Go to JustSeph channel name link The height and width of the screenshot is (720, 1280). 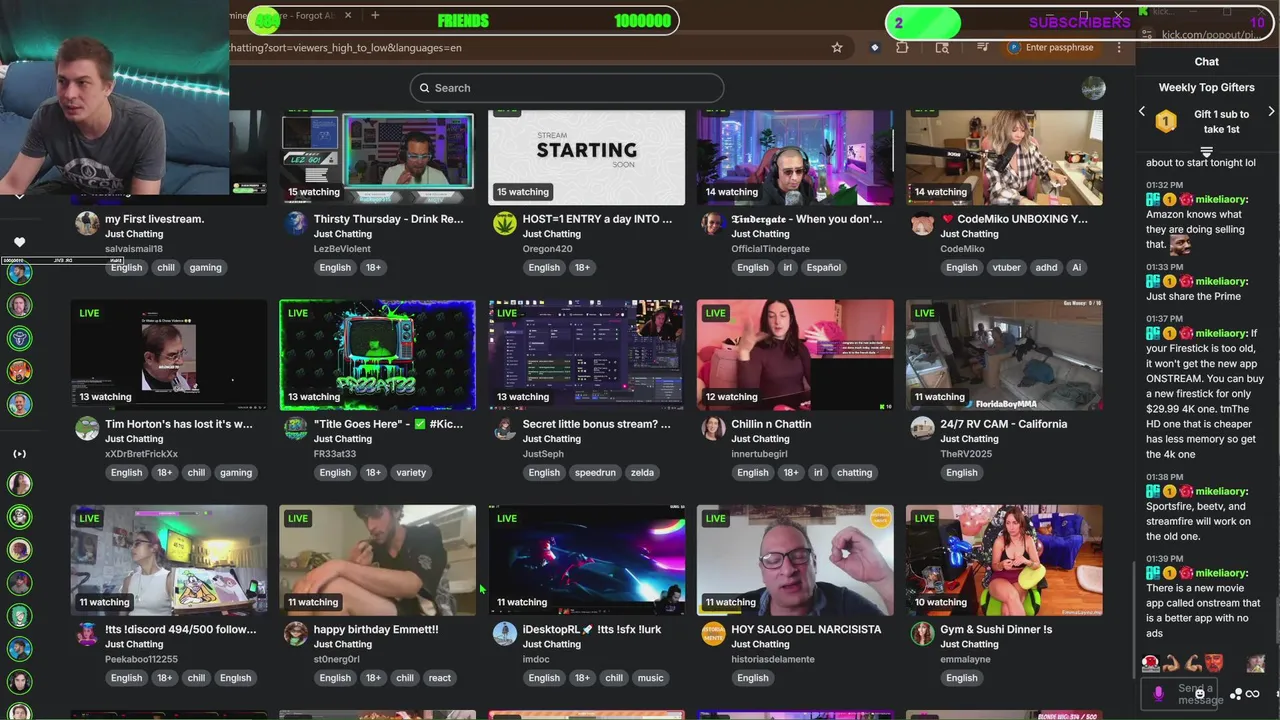click(543, 454)
